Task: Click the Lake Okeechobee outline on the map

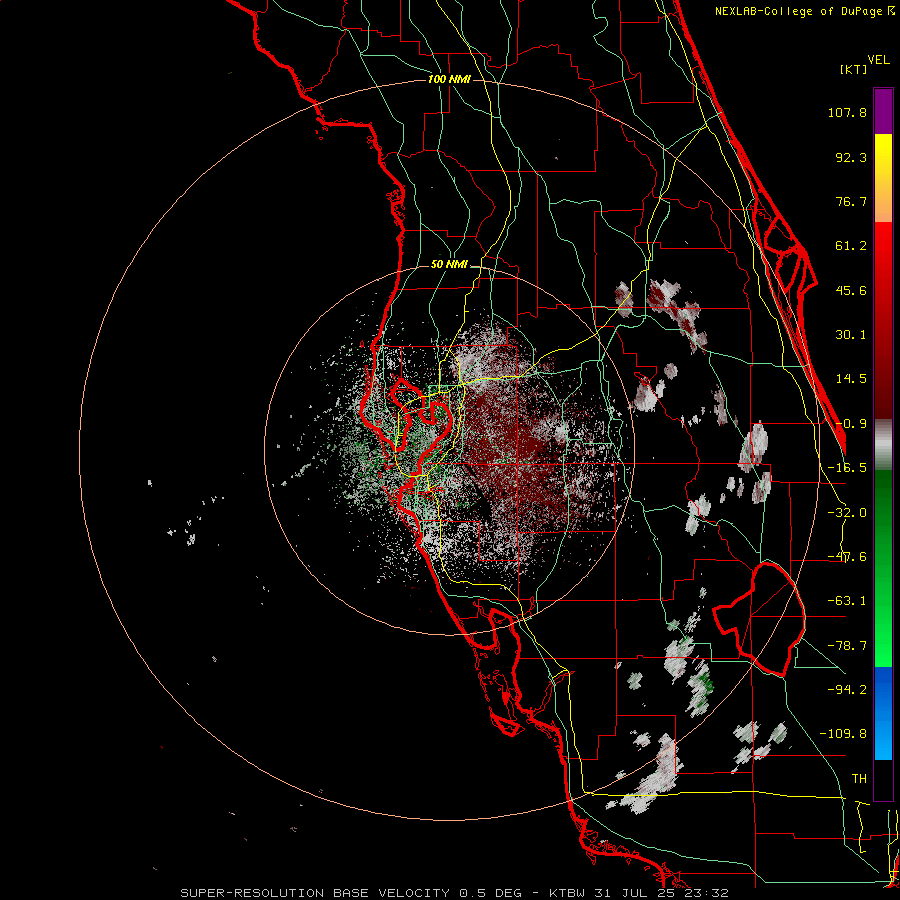Action: tap(759, 619)
